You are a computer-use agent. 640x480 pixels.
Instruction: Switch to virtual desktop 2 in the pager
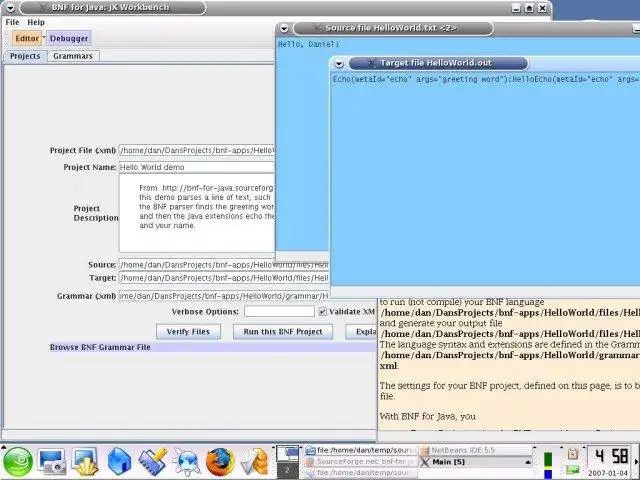click(x=287, y=470)
